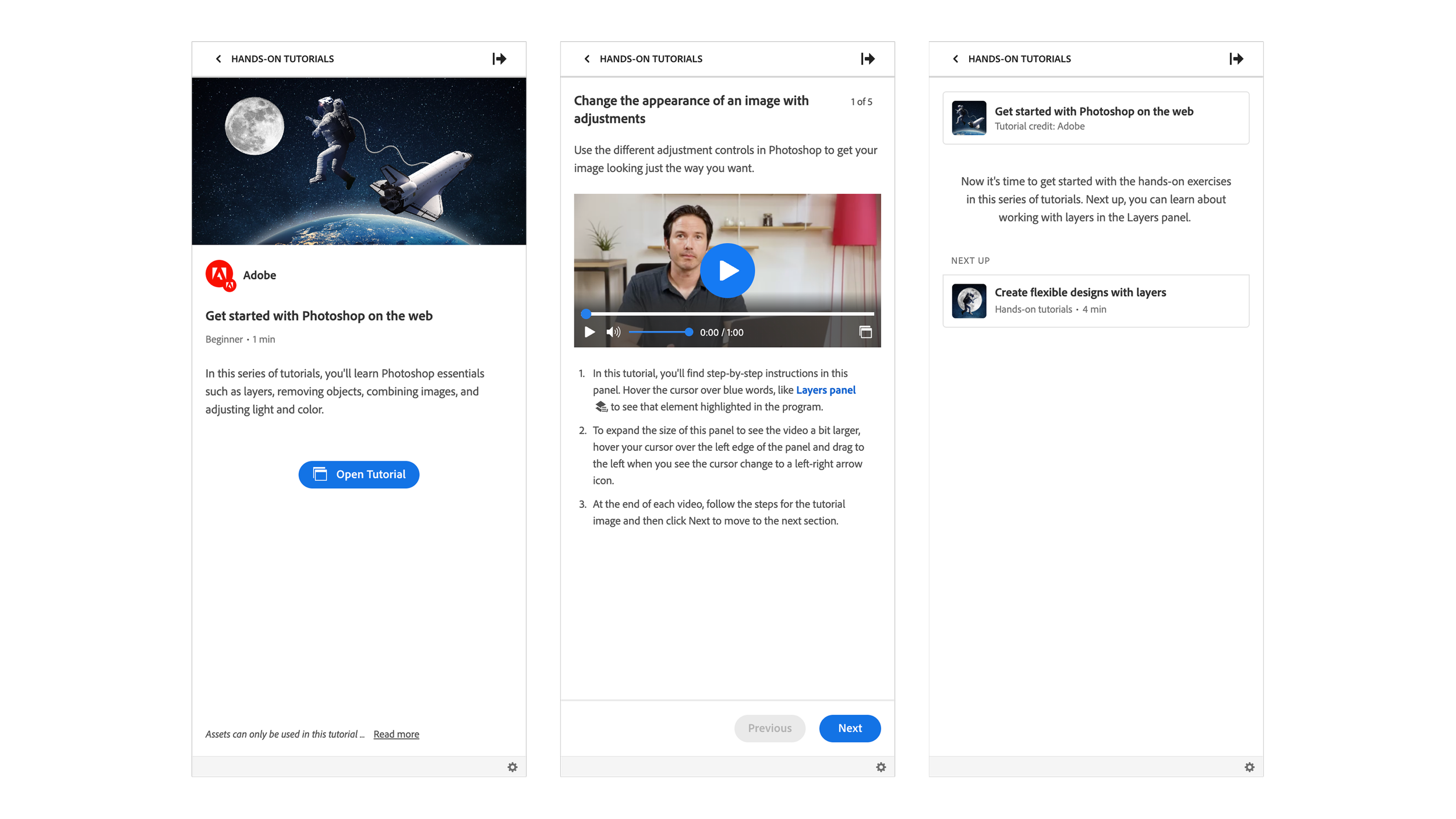Image resolution: width=1456 pixels, height=819 pixels.
Task: Collapse the right panel with the arrow icon
Action: coord(1236,59)
